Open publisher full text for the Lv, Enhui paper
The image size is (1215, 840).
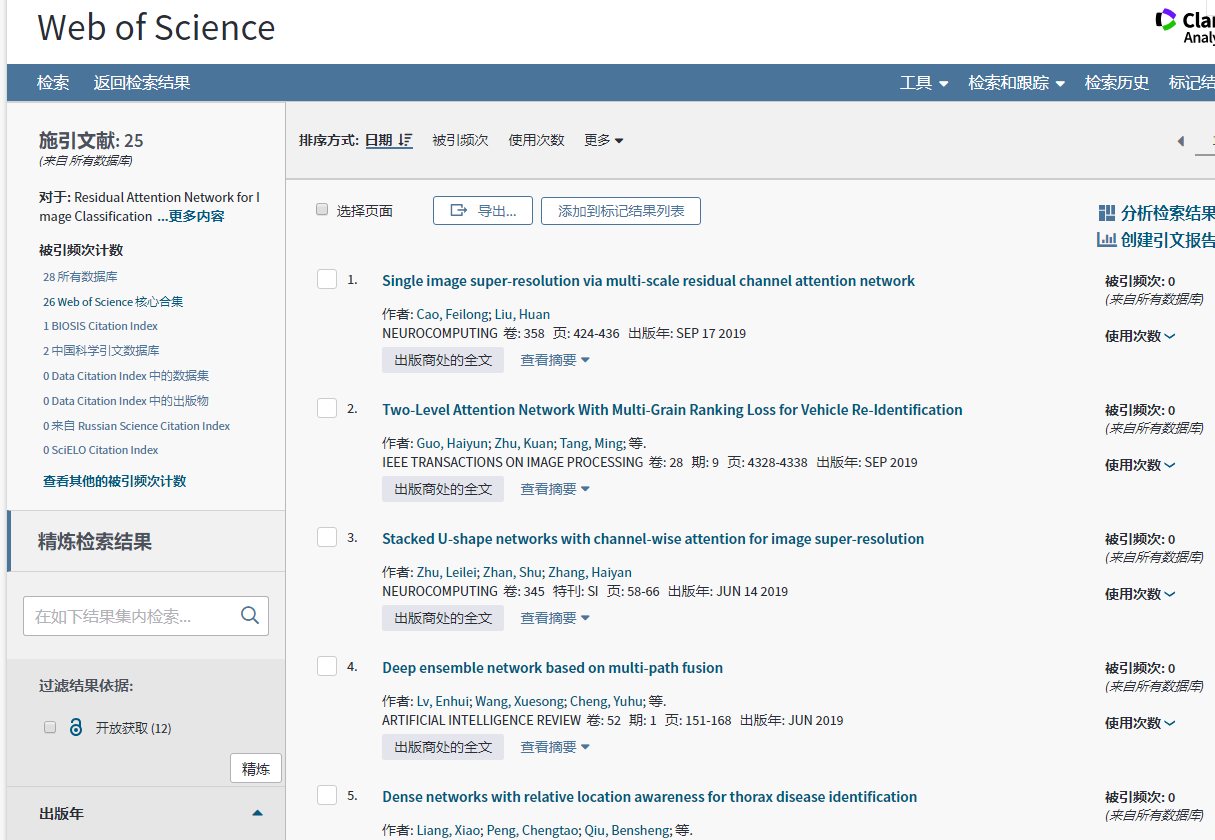pyautogui.click(x=443, y=747)
